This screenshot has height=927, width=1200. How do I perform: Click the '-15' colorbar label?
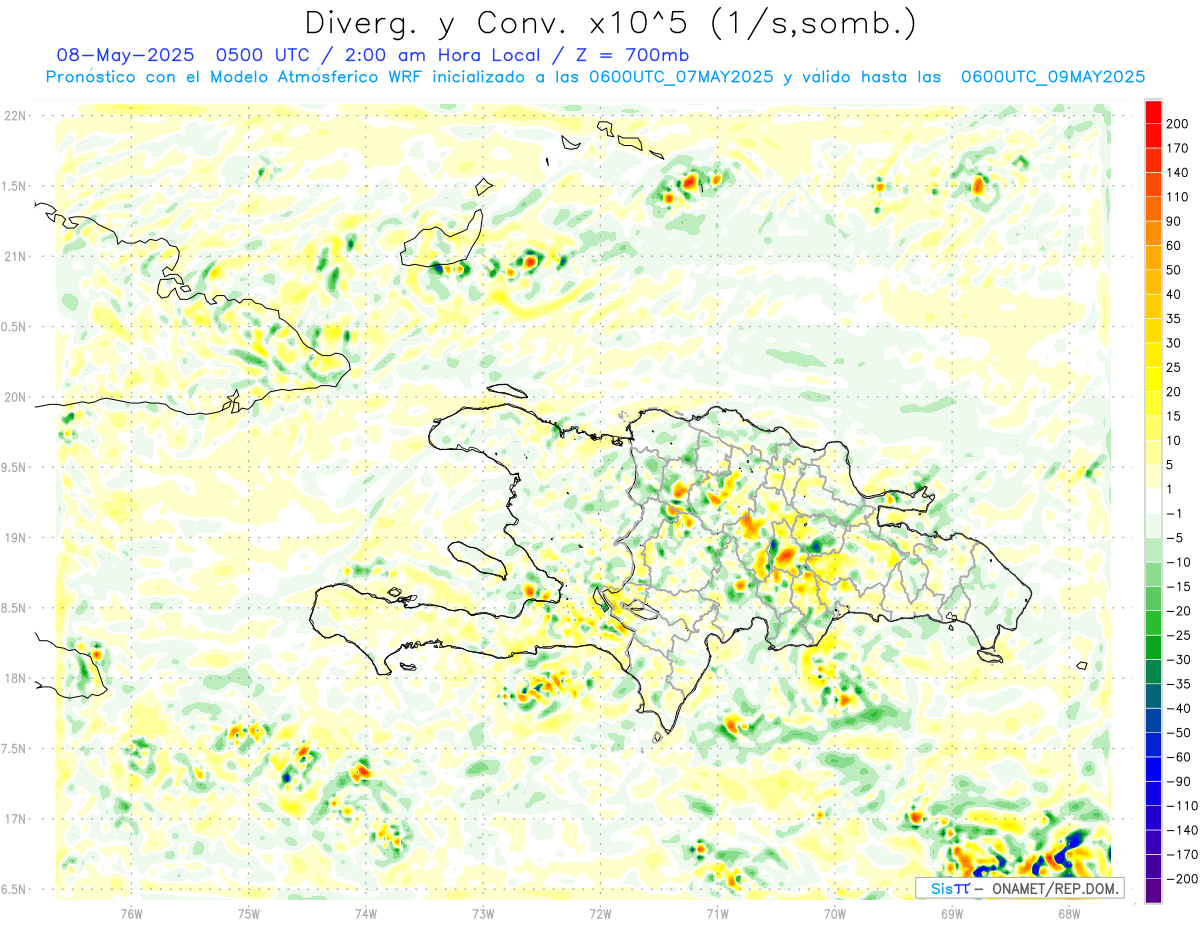pyautogui.click(x=1177, y=586)
